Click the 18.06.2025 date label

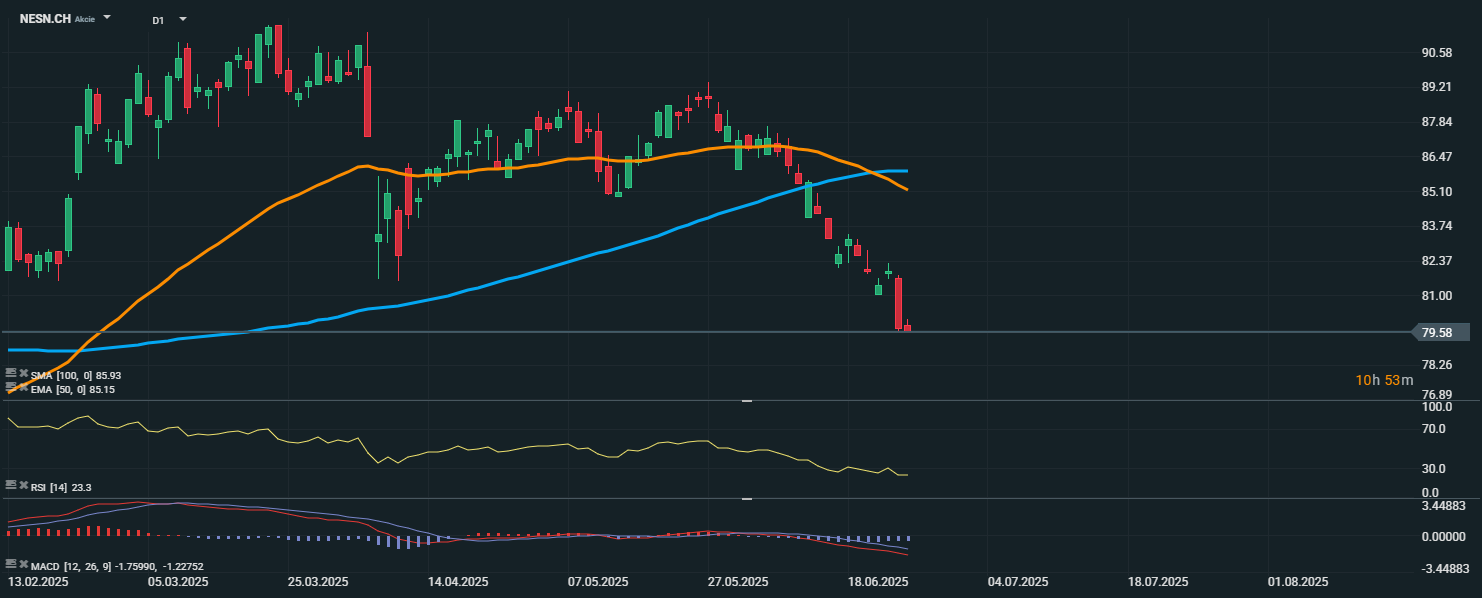878,581
